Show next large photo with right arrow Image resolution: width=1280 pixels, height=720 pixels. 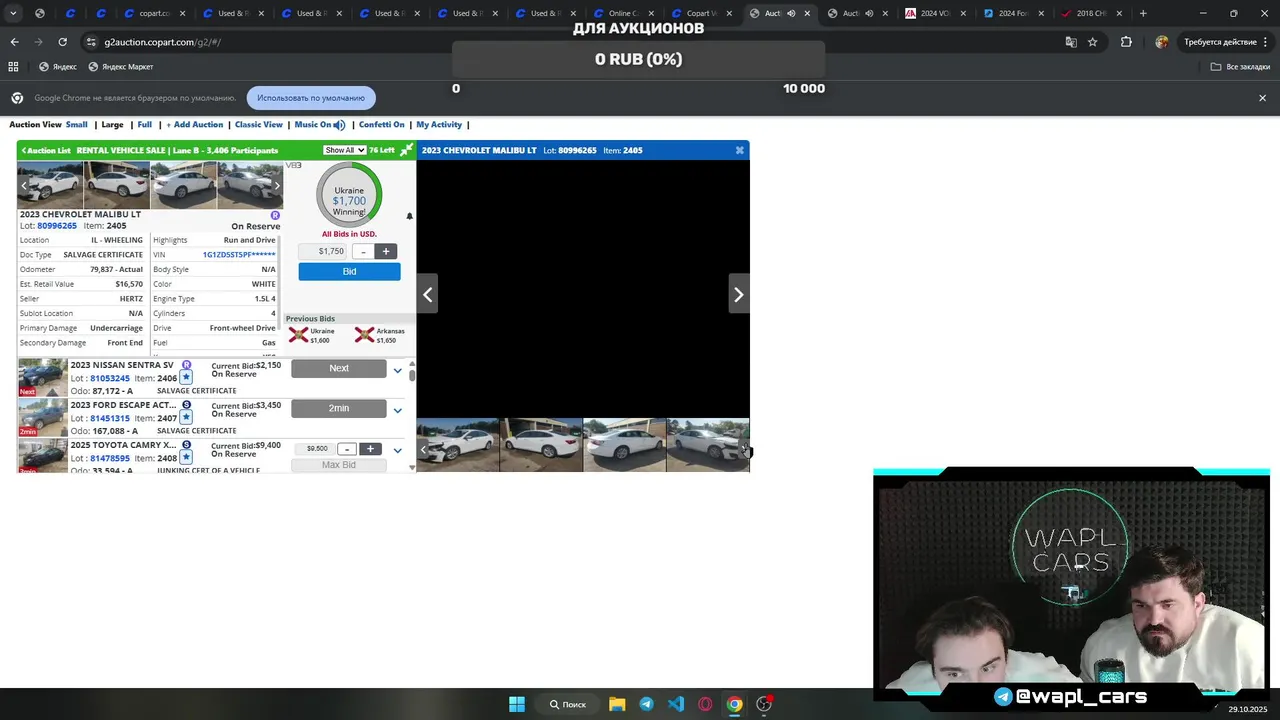coord(738,294)
